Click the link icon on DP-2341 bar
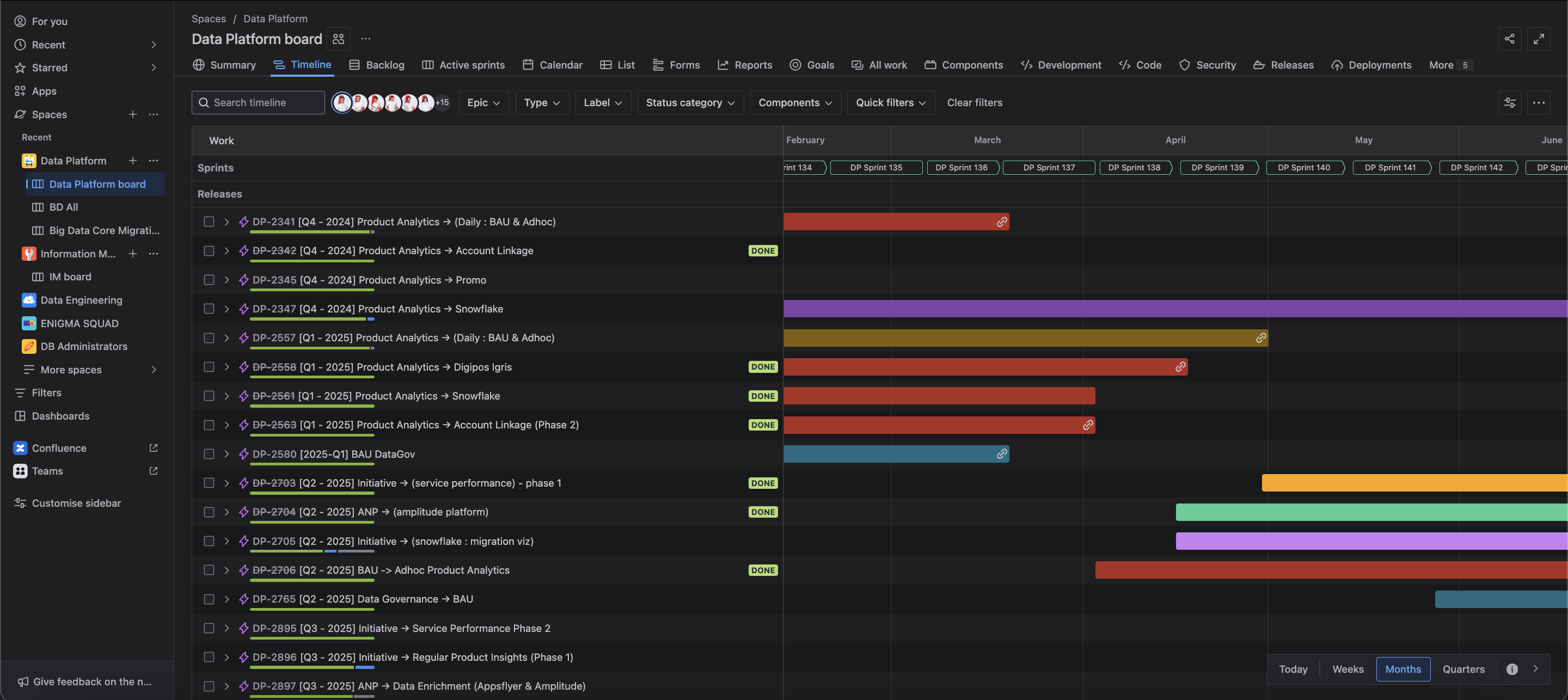 pyautogui.click(x=1001, y=222)
